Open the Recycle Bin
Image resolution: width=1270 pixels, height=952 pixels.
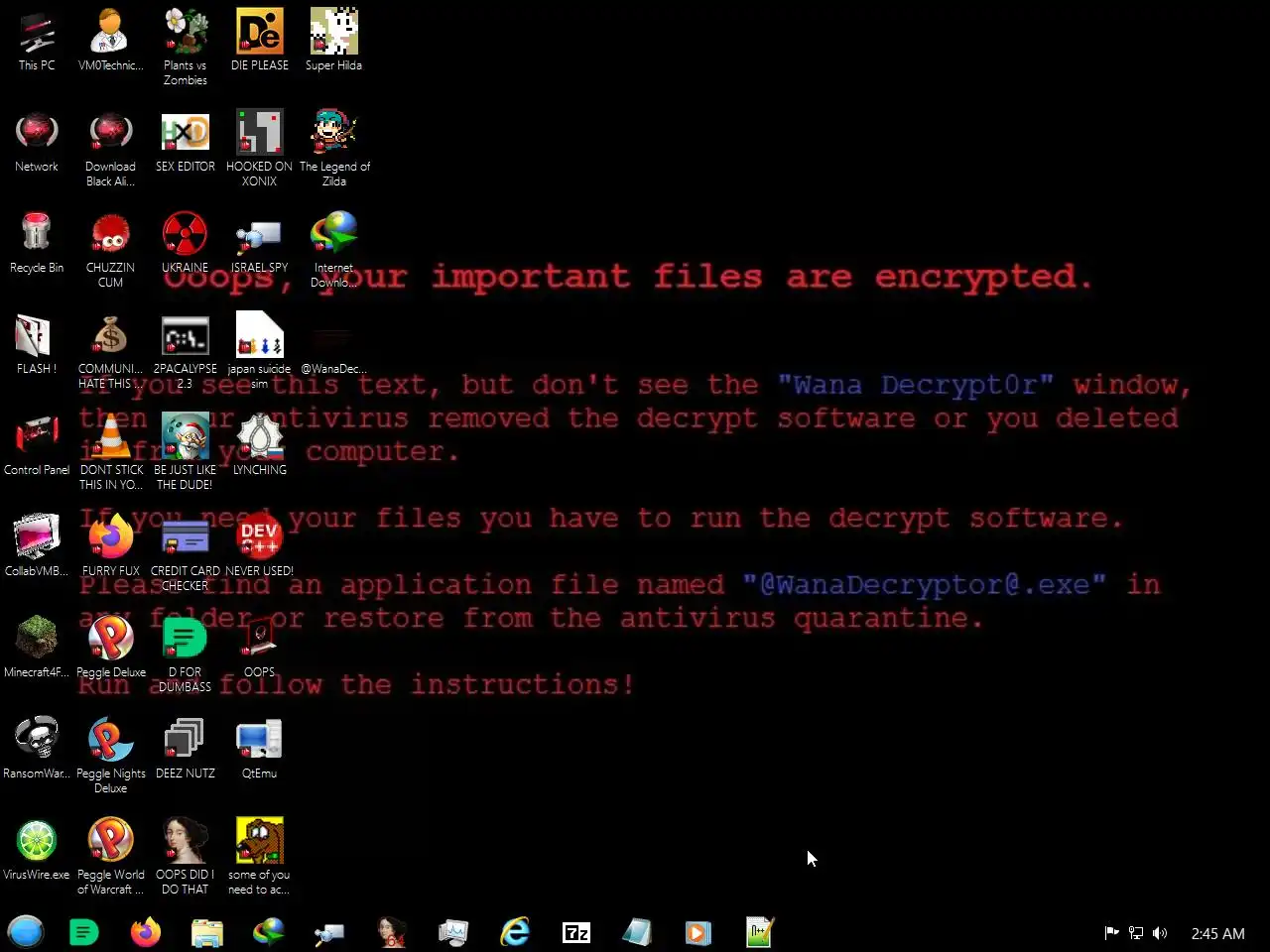[37, 242]
